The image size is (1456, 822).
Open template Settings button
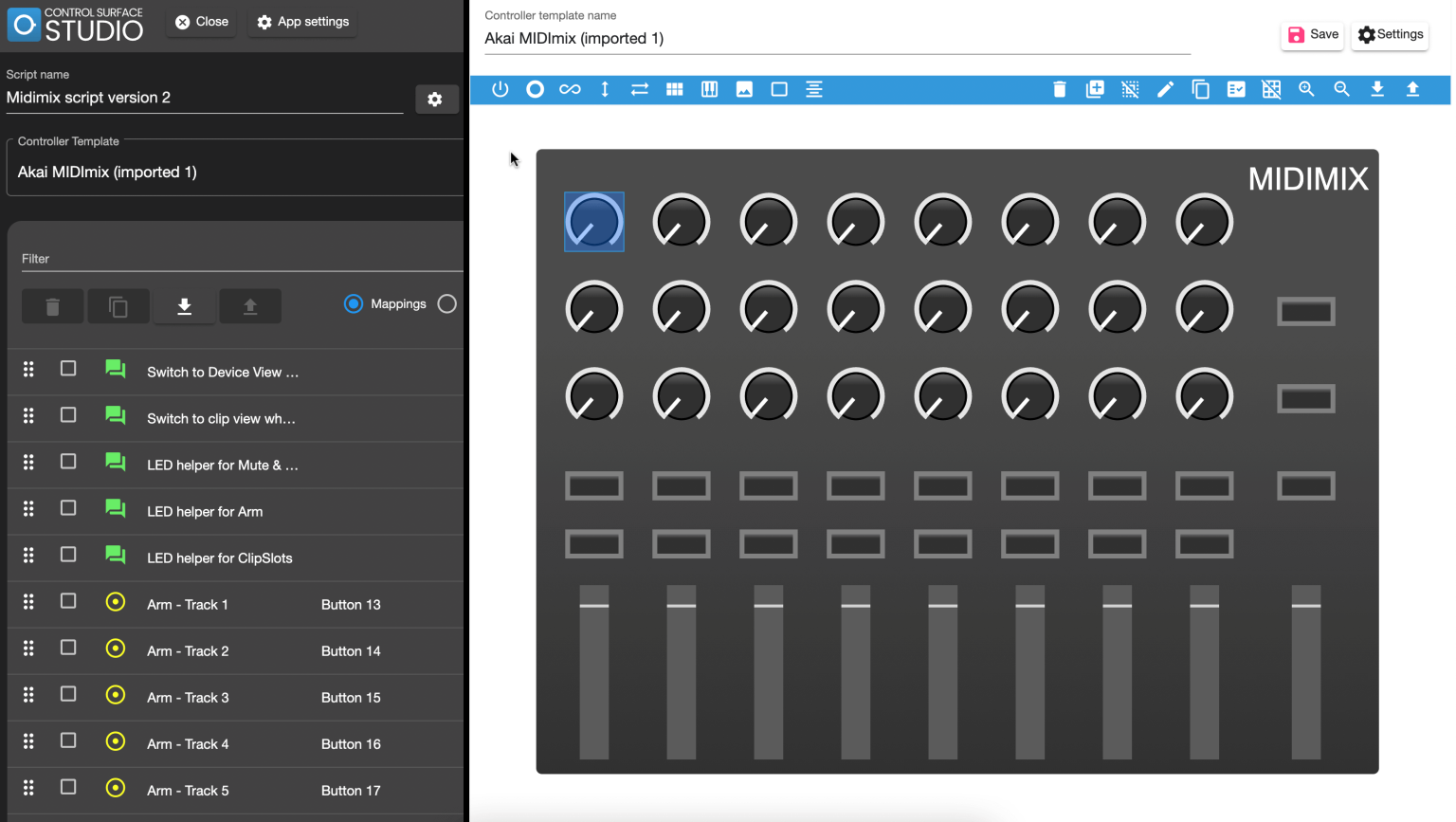pyautogui.click(x=1390, y=34)
